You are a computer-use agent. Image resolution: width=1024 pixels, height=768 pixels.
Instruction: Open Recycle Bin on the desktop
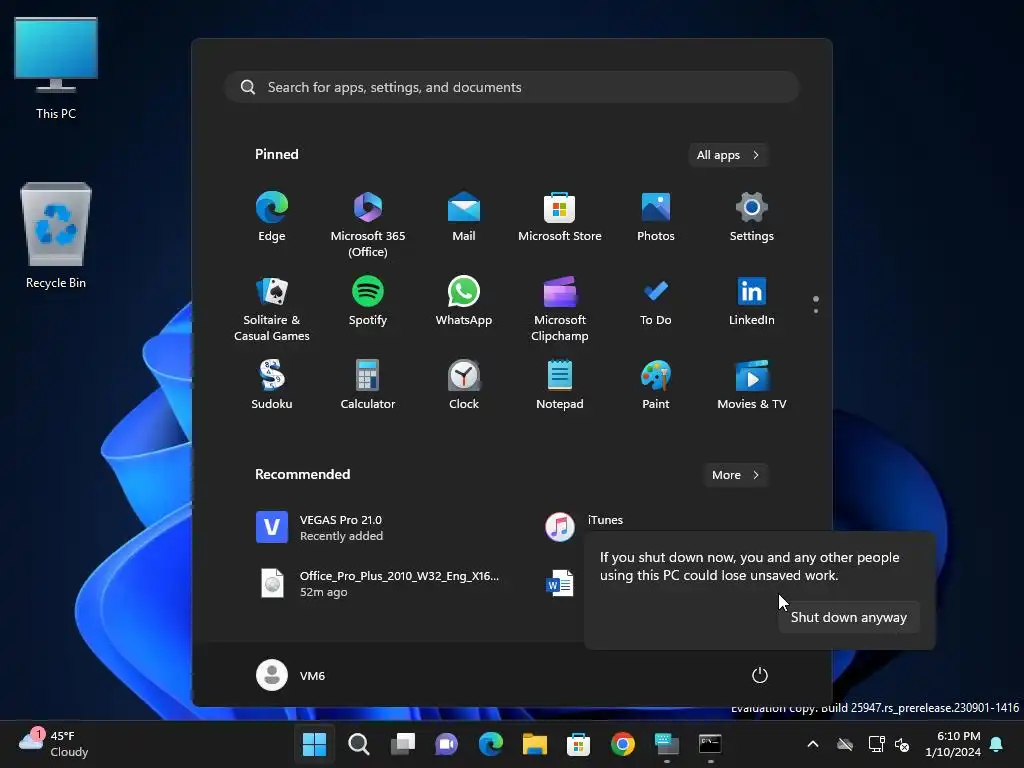coord(56,236)
